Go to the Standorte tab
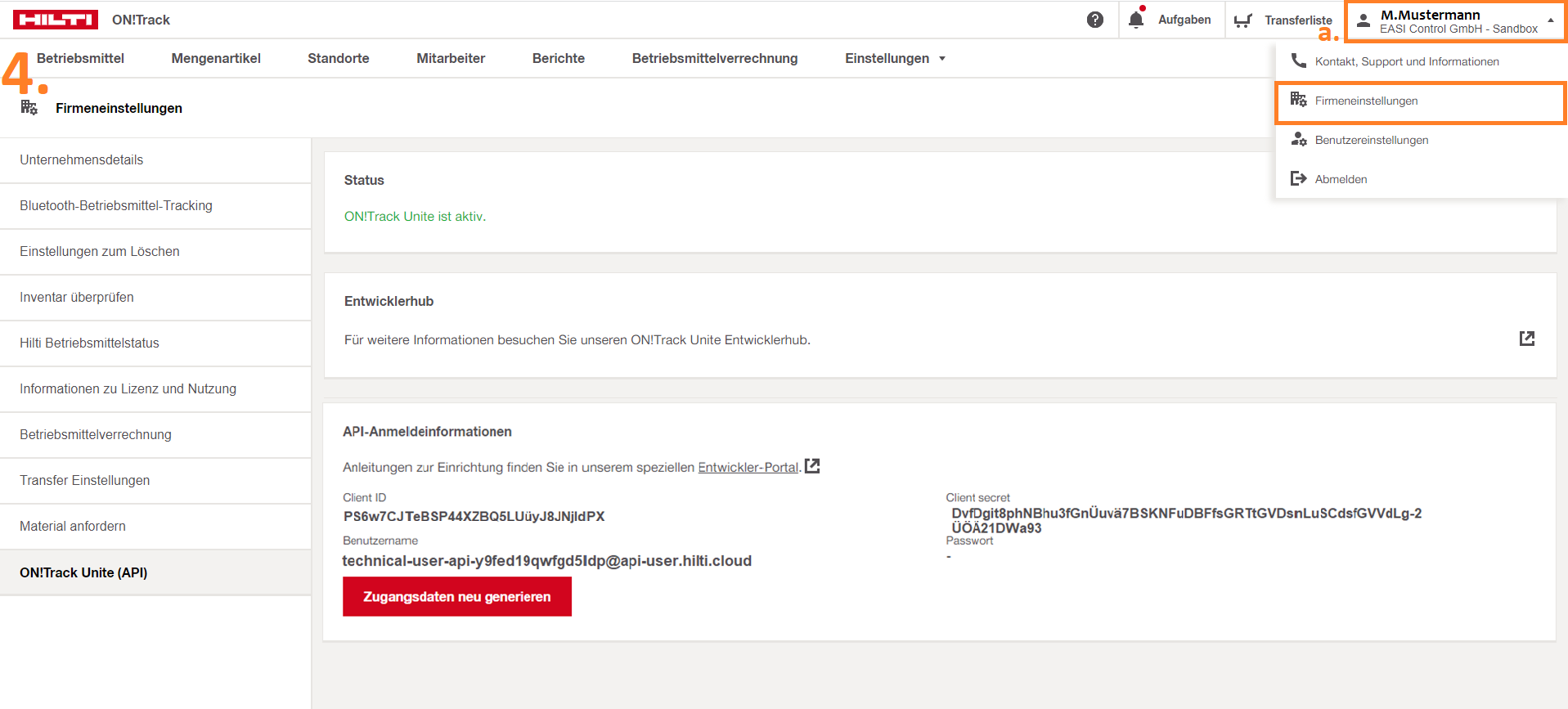This screenshot has height=709, width=1568. (339, 58)
